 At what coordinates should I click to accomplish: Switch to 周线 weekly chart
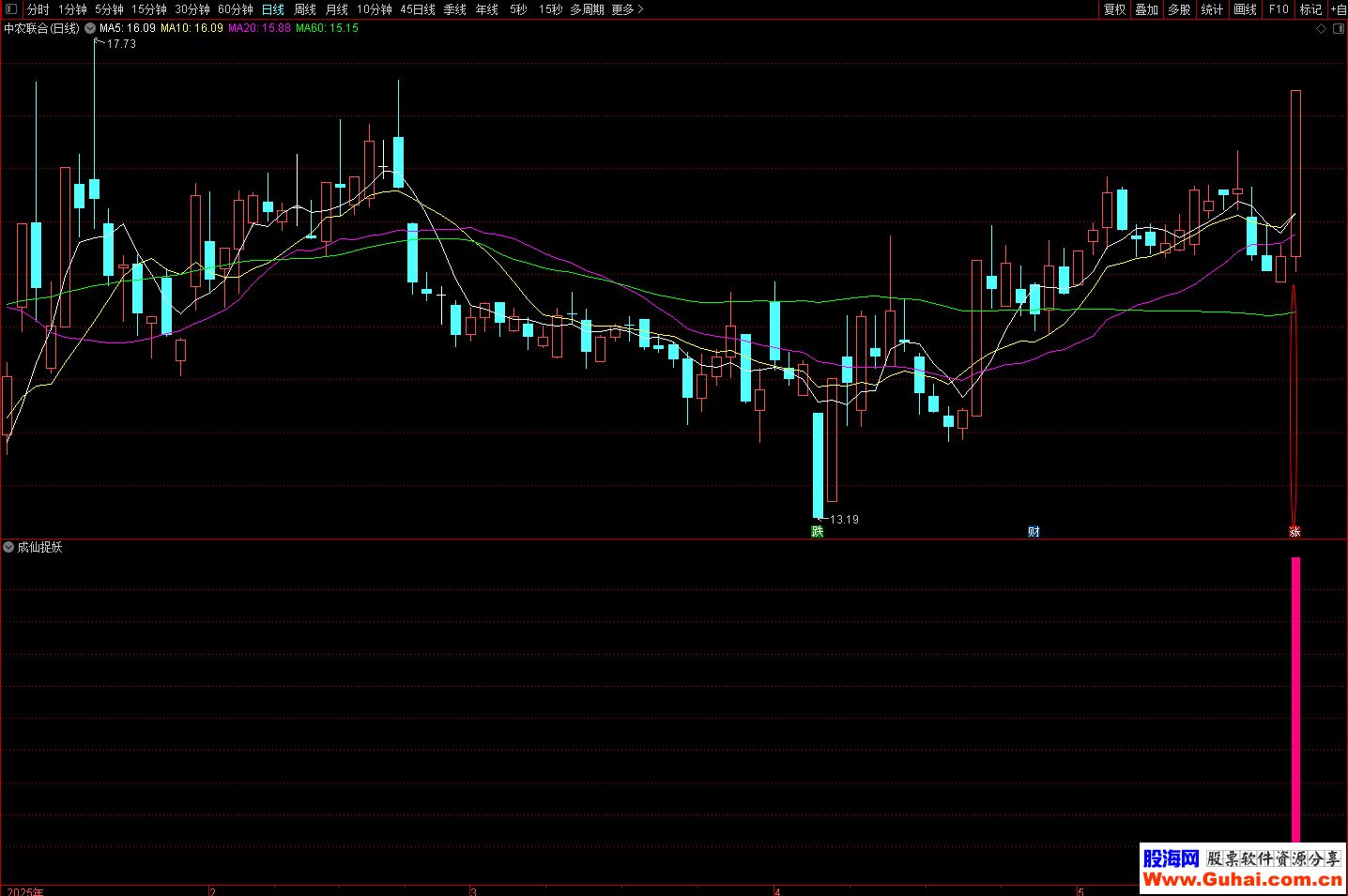[305, 9]
